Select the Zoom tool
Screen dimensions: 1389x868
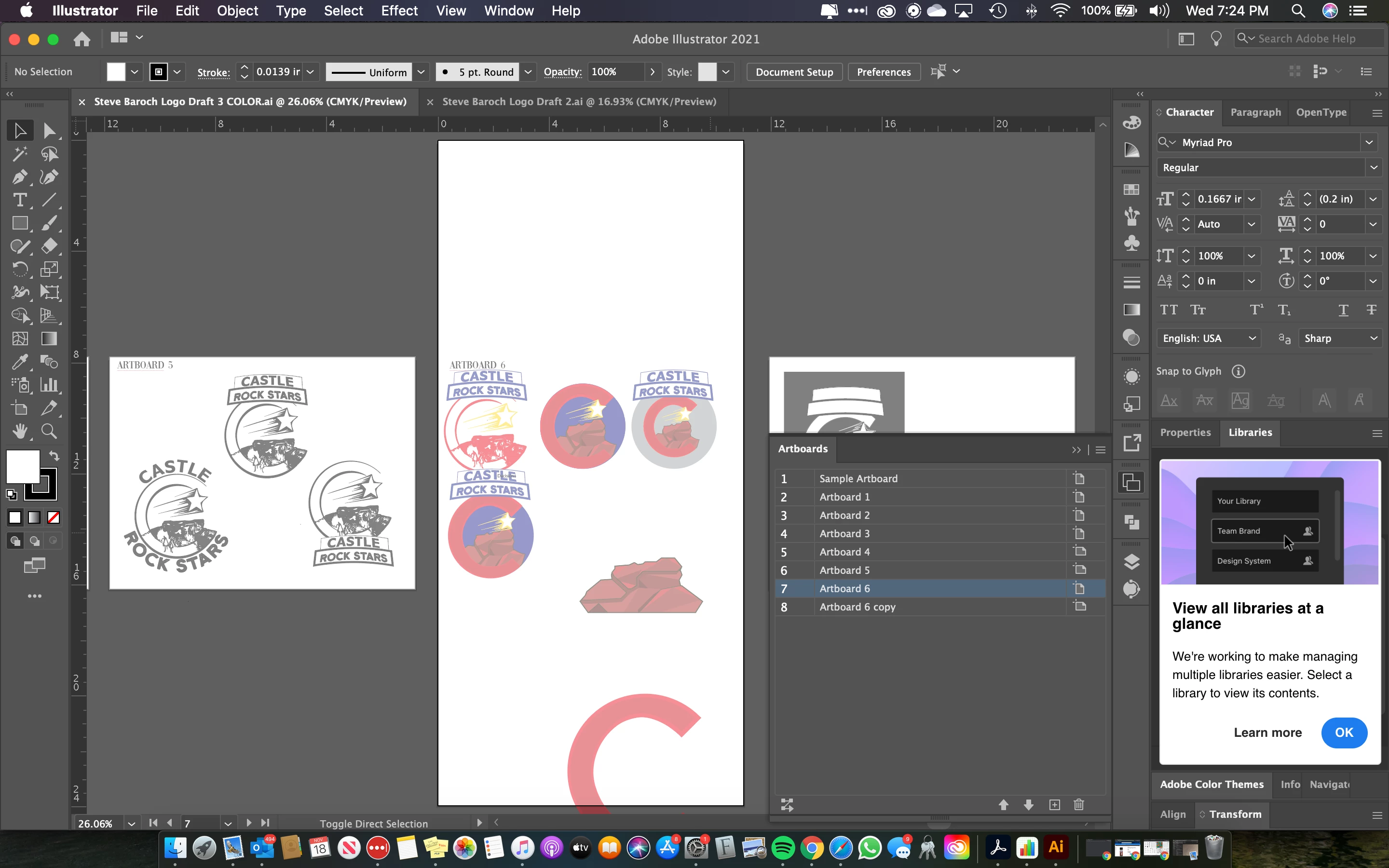(x=49, y=431)
